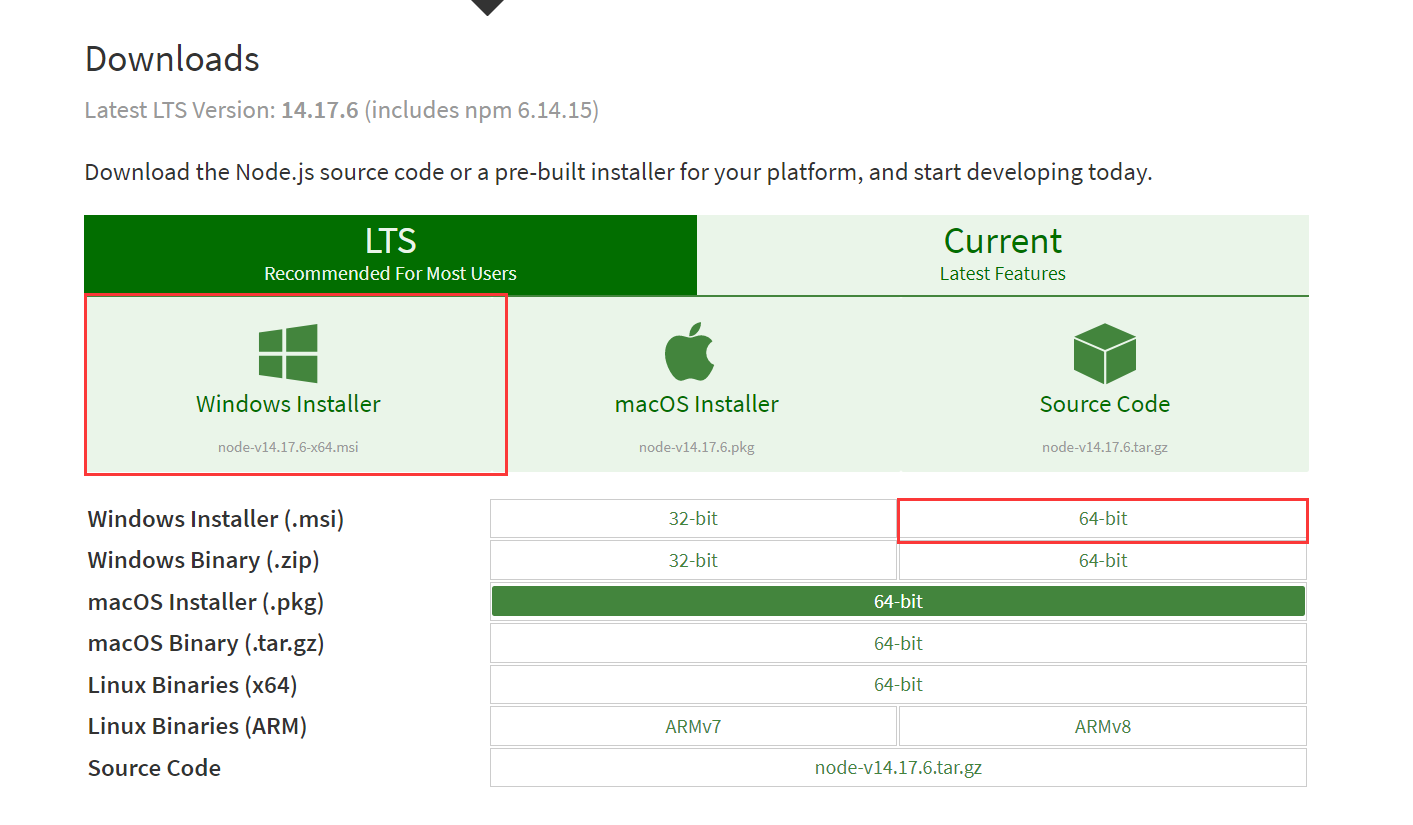
Task: Click the 14.17.6 LTS version number
Action: point(319,110)
